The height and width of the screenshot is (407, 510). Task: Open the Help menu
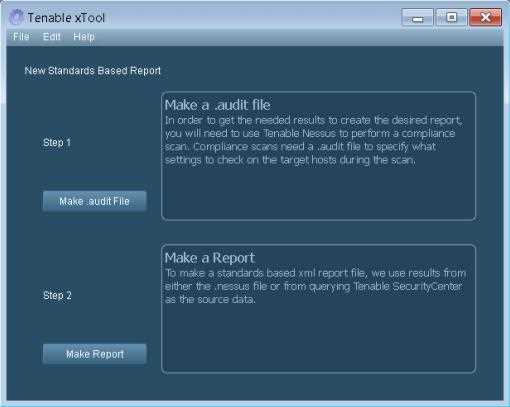point(84,36)
